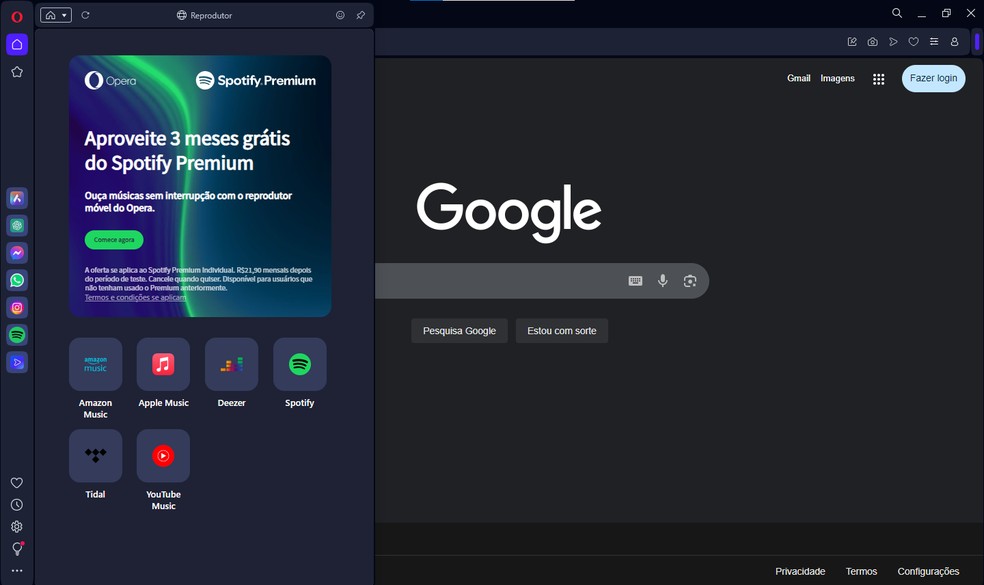Click the Messenger sidebar icon

[x=17, y=253]
